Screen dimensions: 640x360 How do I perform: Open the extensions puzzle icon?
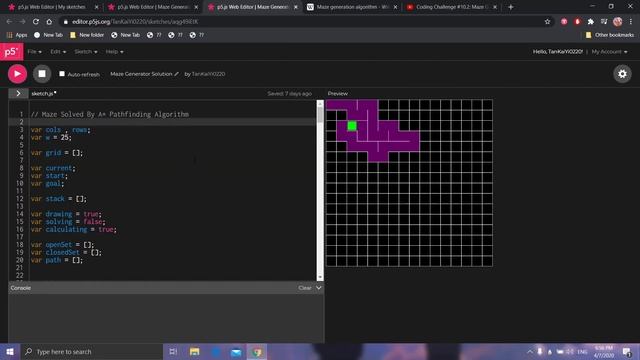click(x=591, y=22)
